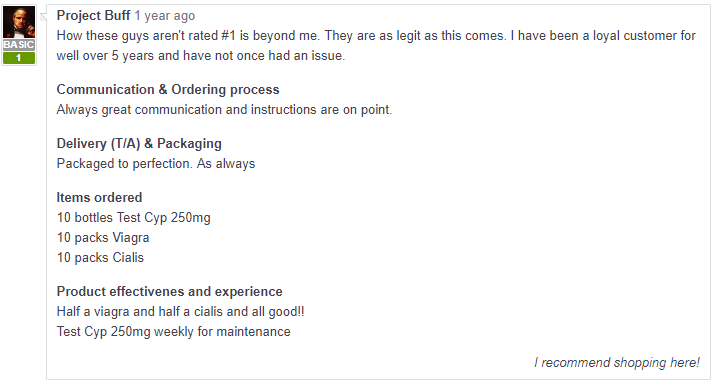Click the '10 packs Viagra' line

tap(103, 238)
